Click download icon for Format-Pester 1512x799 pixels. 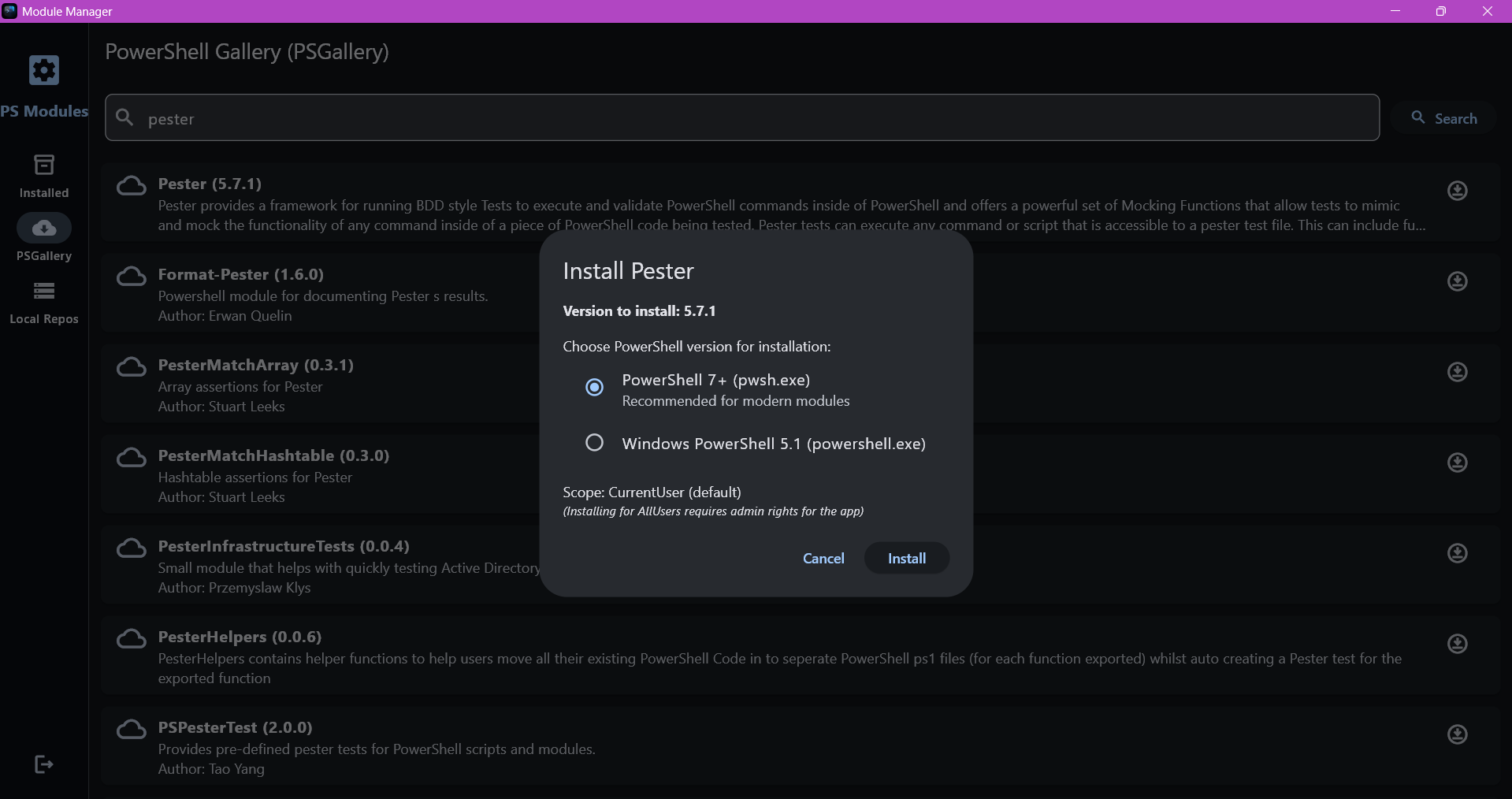(1458, 281)
